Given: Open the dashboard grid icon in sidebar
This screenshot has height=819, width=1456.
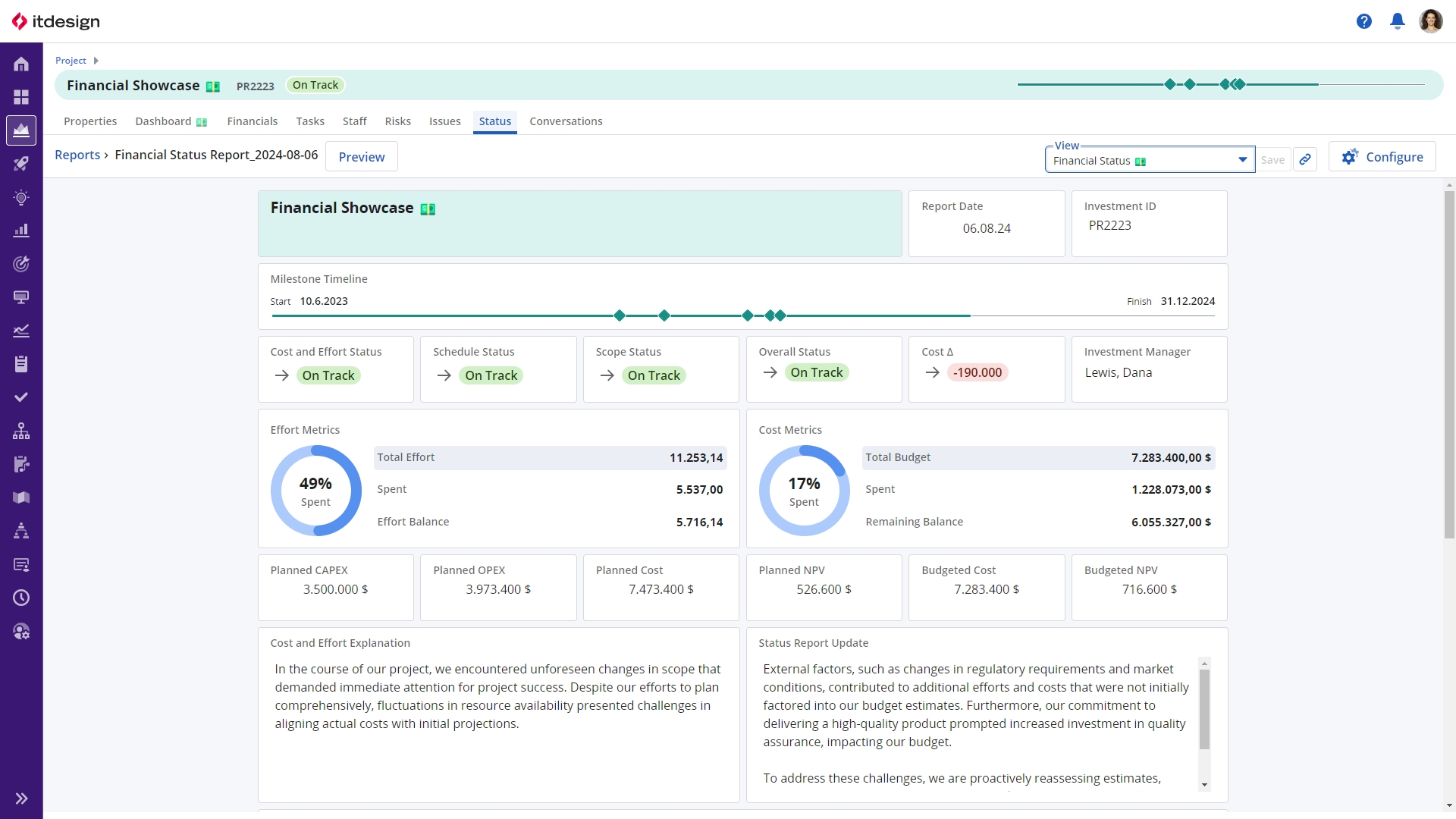Looking at the screenshot, I should [x=21, y=97].
